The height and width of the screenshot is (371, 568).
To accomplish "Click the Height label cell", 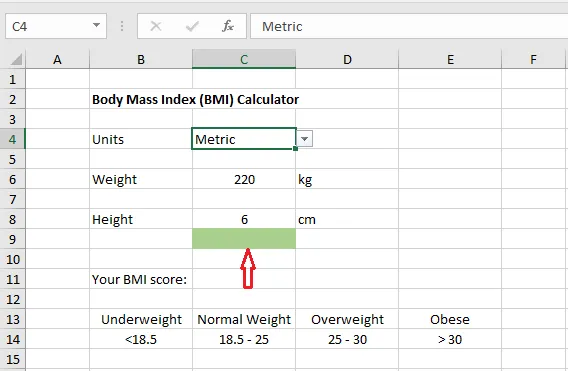I will point(141,219).
